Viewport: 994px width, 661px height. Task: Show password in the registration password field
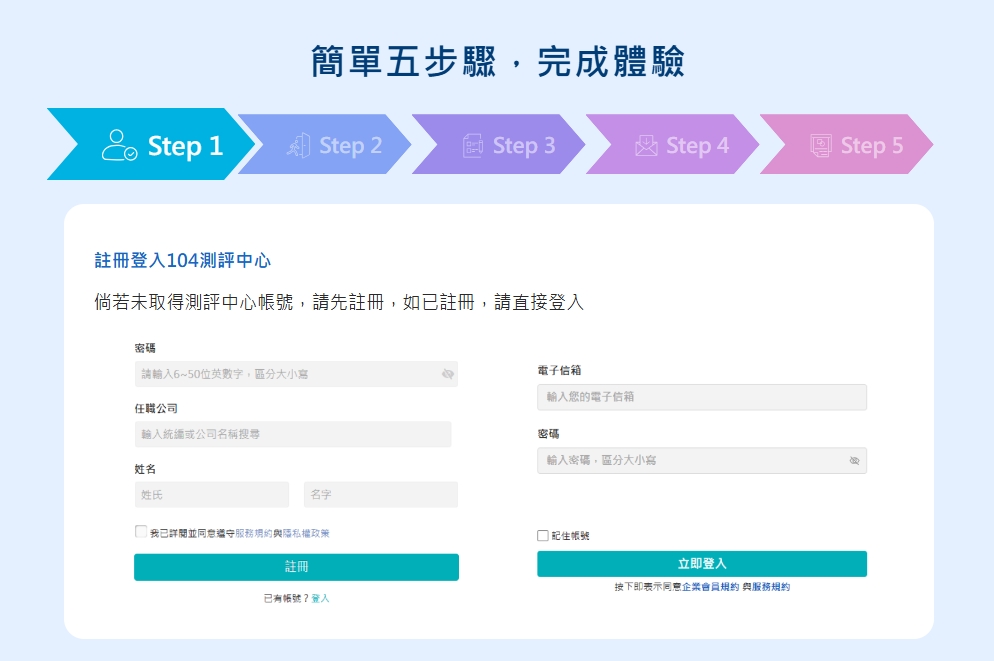(x=448, y=375)
